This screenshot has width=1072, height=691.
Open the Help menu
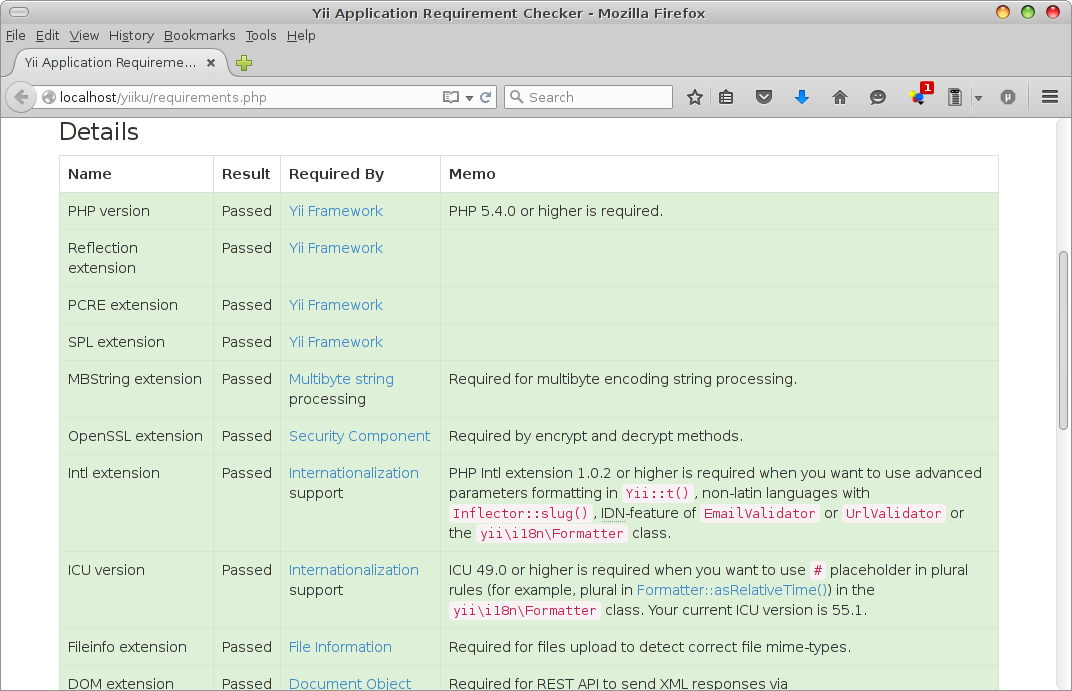[x=301, y=36]
